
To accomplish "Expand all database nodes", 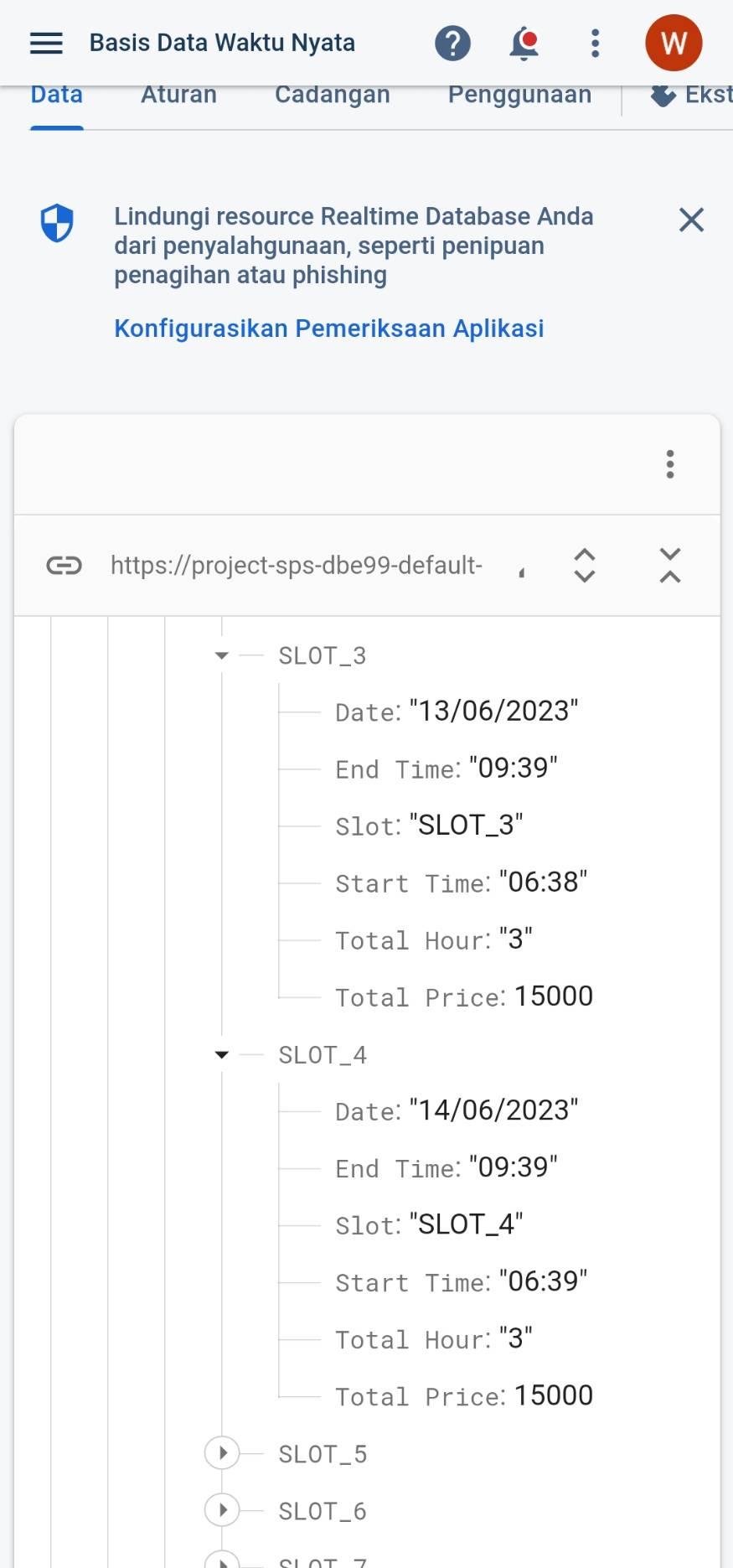I will pyautogui.click(x=585, y=566).
